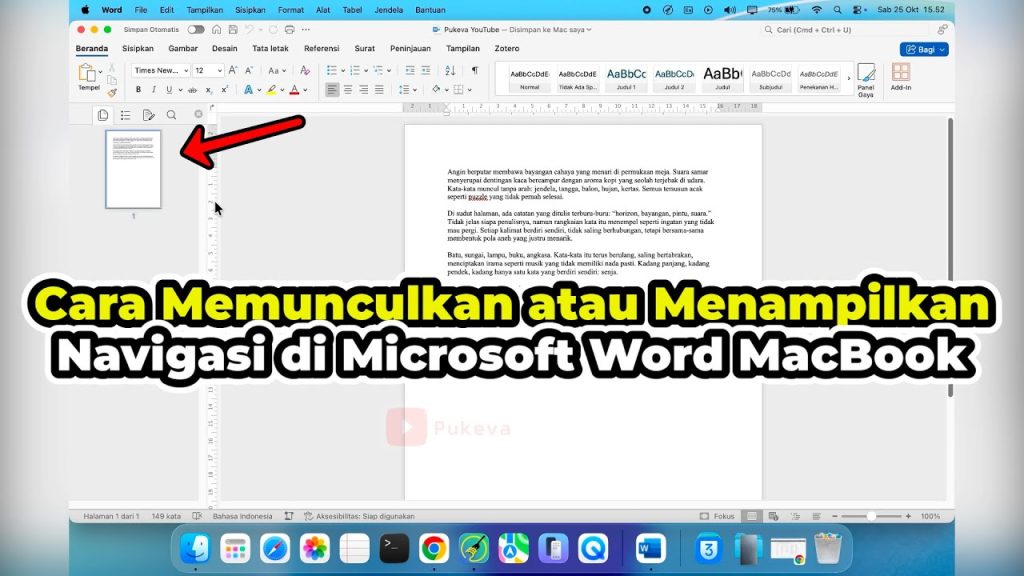This screenshot has width=1024, height=576.
Task: Click the Tempel paste button
Action: 88,76
